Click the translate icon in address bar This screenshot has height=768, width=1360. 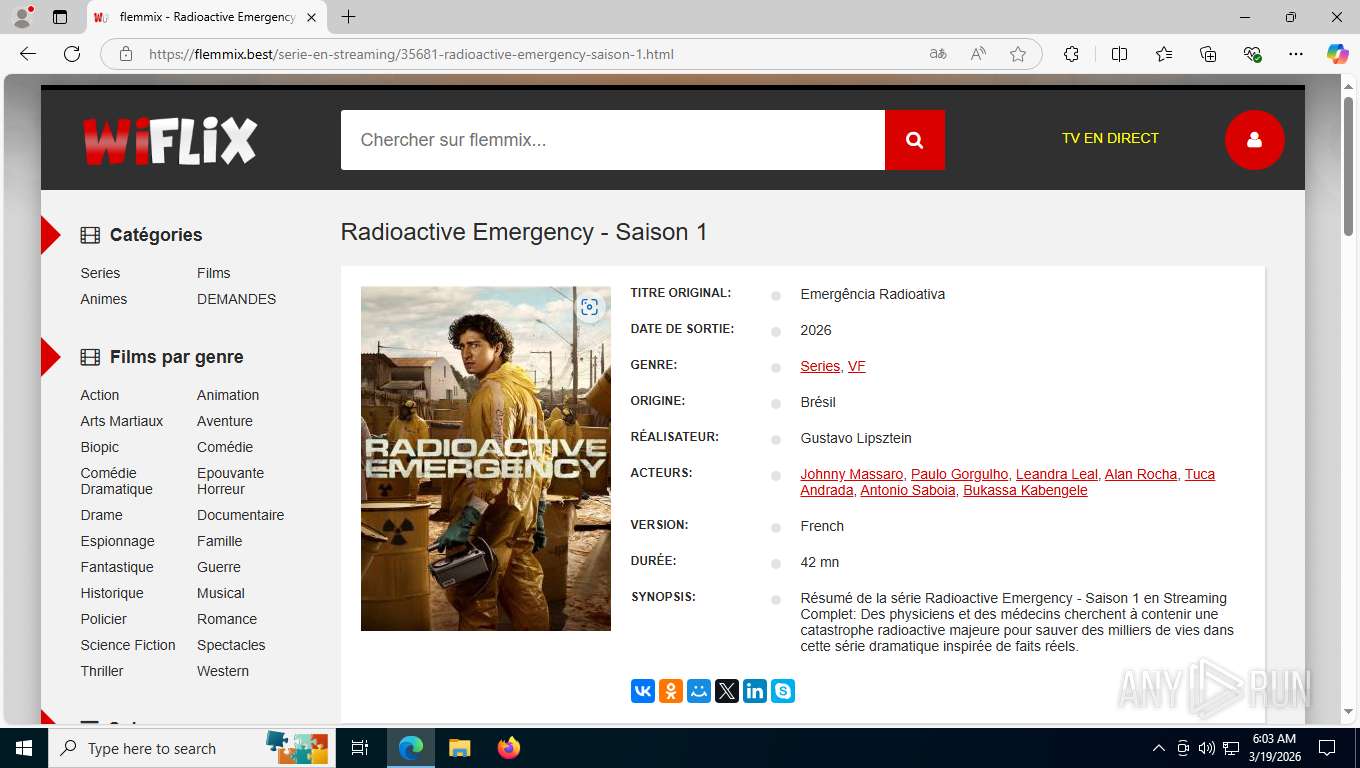coord(938,54)
